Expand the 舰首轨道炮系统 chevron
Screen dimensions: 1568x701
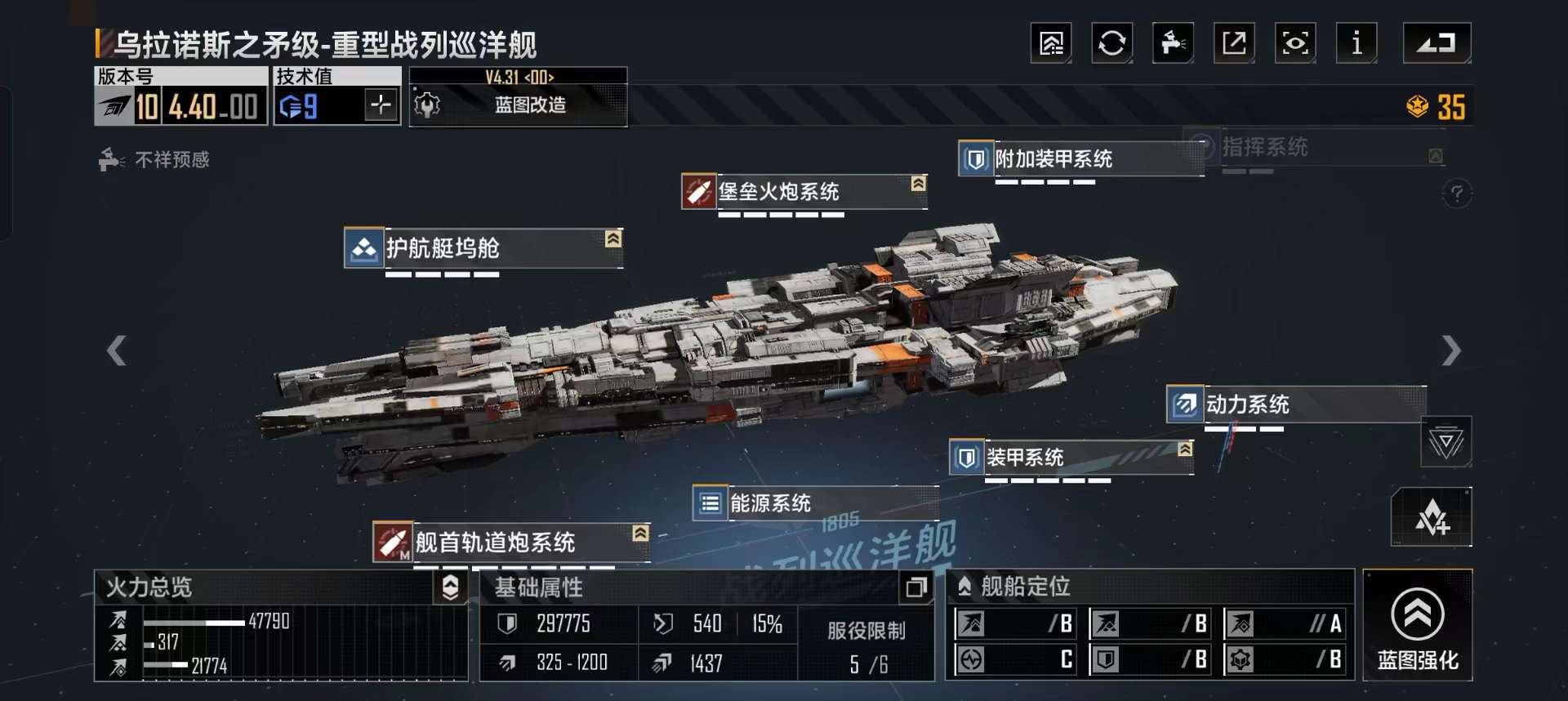coord(640,533)
